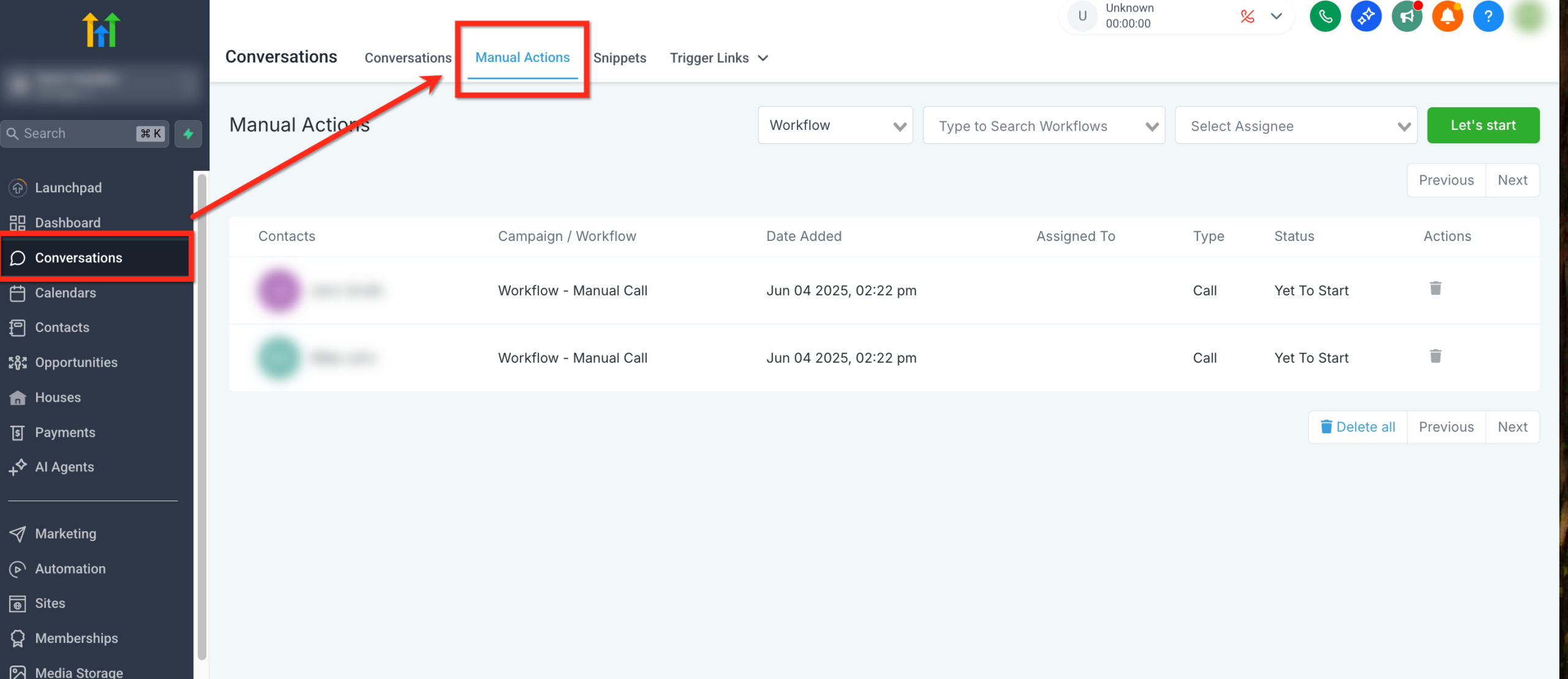Open the orange notifications bell
1568x679 pixels.
[x=1447, y=17]
